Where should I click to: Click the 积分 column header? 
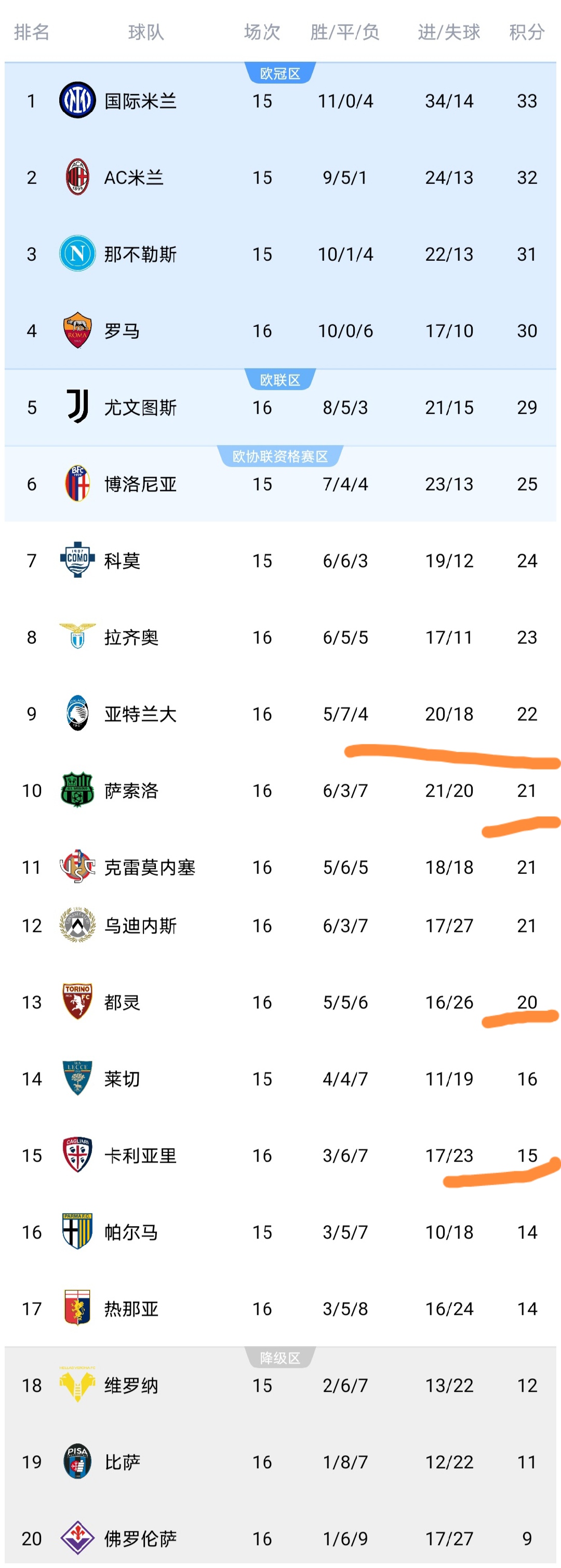pyautogui.click(x=526, y=32)
